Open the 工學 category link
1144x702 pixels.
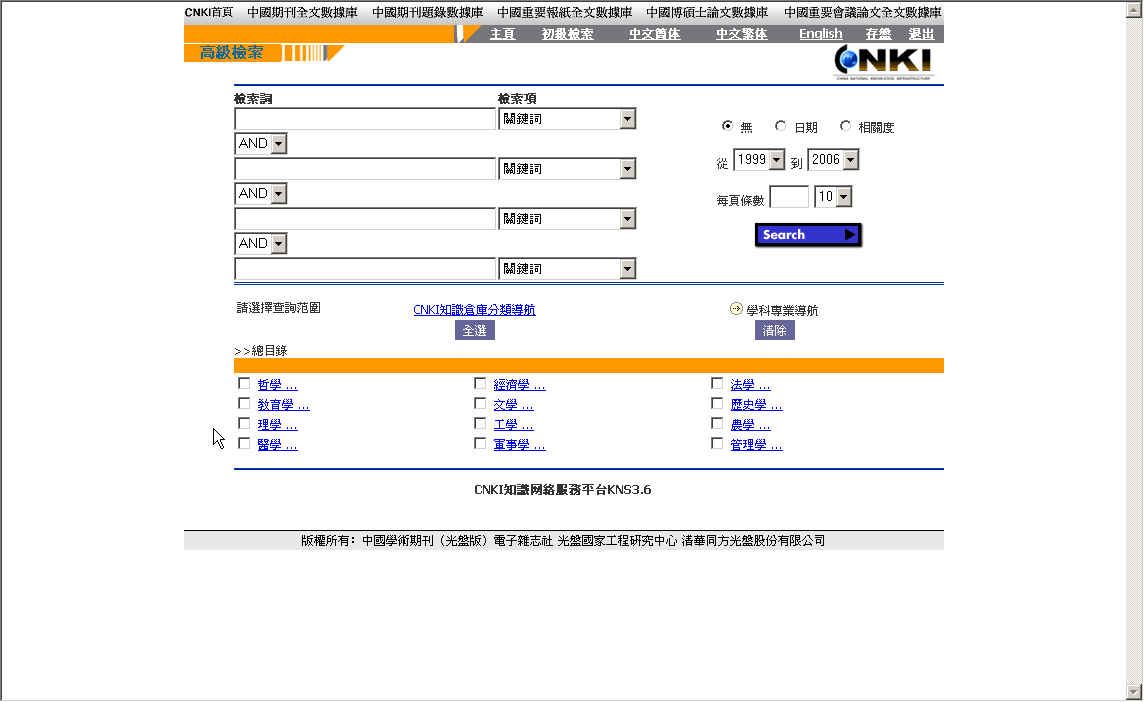(513, 425)
